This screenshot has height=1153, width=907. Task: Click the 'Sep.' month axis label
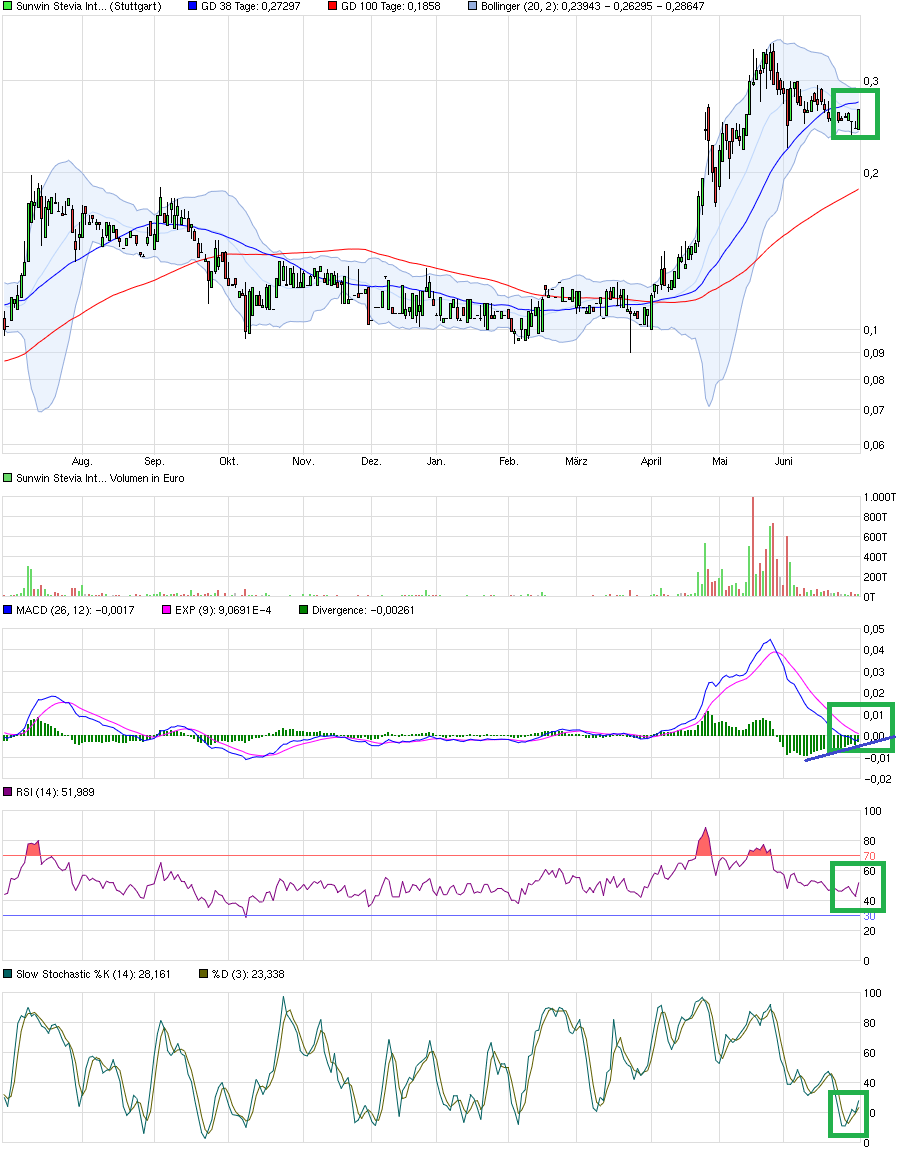click(154, 461)
